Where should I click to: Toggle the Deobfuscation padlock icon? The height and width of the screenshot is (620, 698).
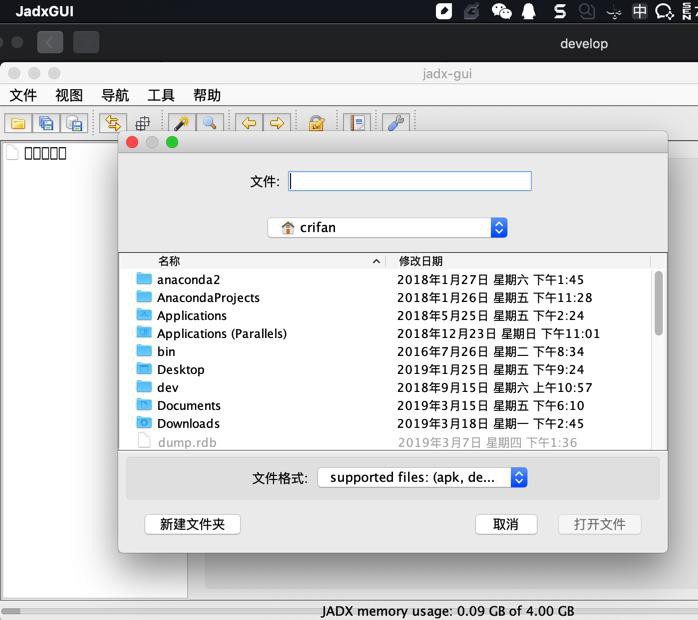click(317, 123)
